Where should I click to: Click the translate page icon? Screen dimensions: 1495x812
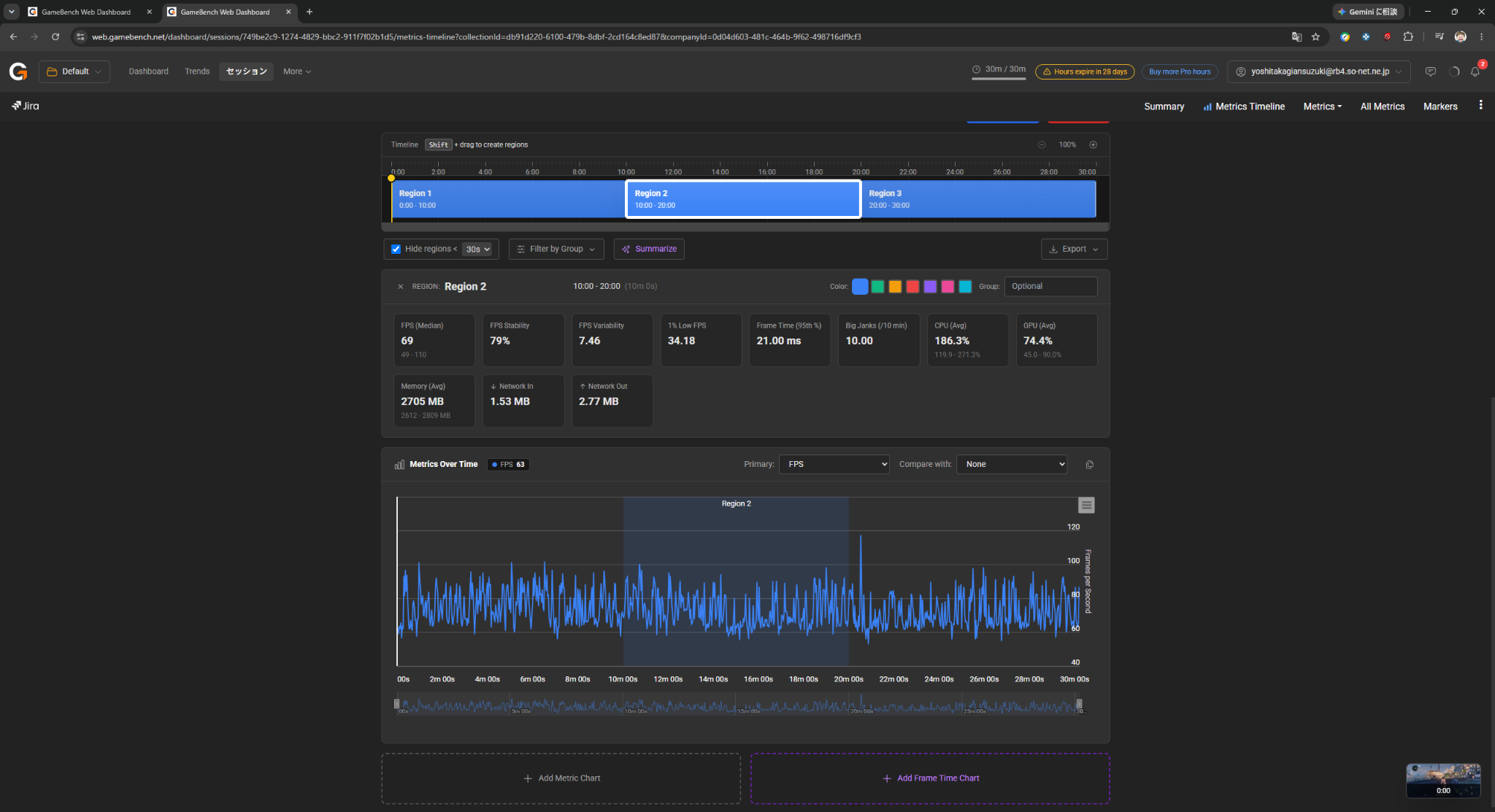1296,36
